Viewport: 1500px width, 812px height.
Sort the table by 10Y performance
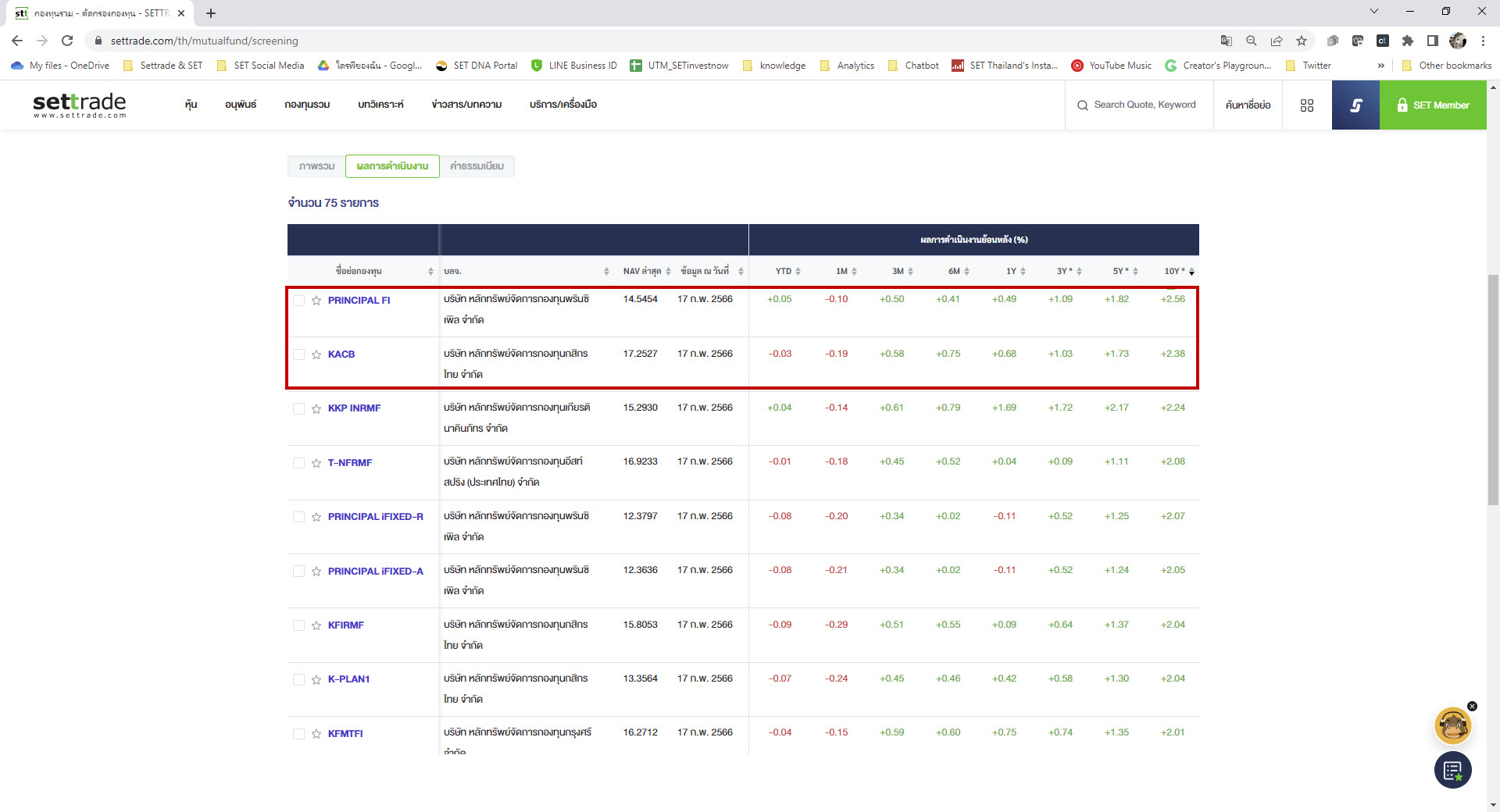1178,272
